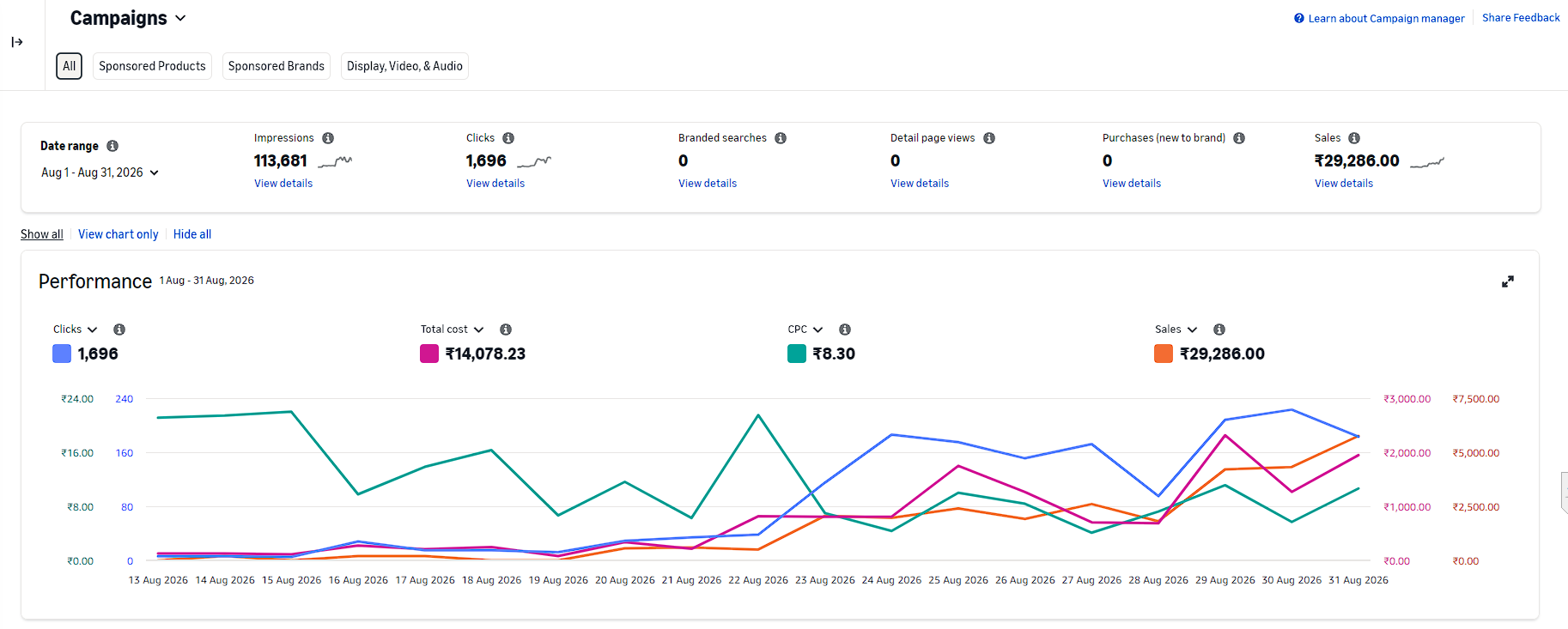The height and width of the screenshot is (629, 1568).
Task: Click the info icon next to Clicks summary metric
Action: tap(508, 138)
